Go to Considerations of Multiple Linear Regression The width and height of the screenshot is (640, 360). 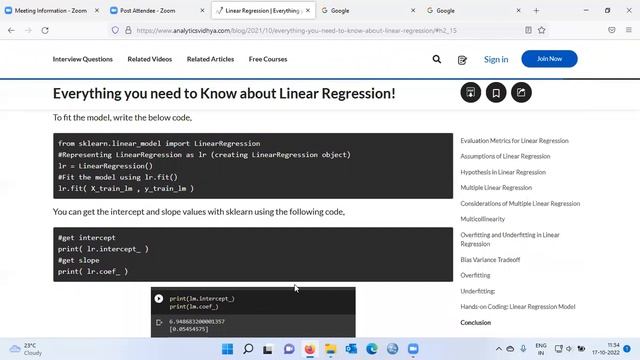click(x=520, y=203)
